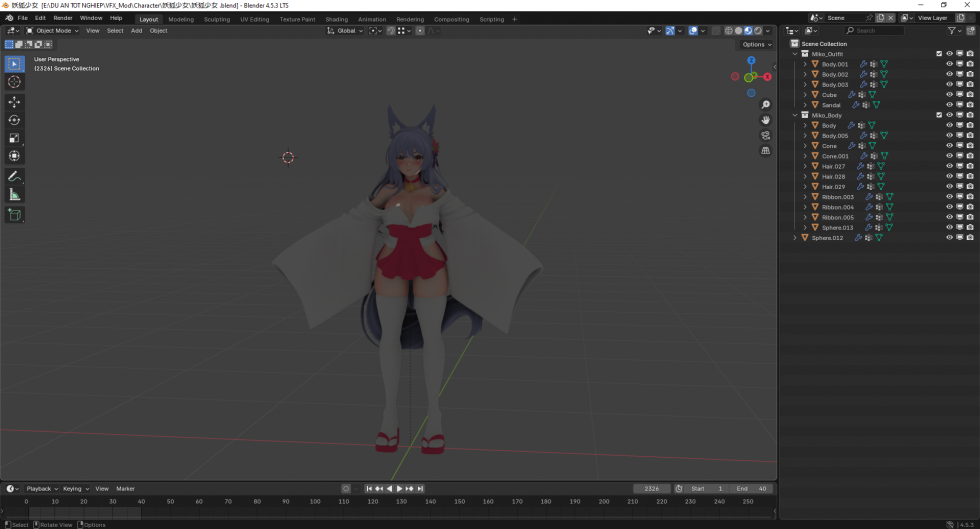Click the Blender logo menu icon

pos(9,18)
